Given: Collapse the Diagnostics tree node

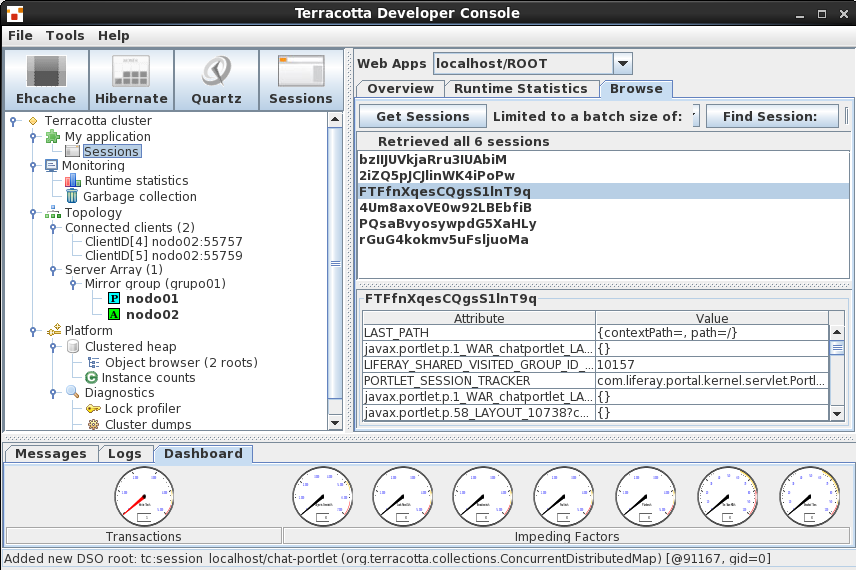Looking at the screenshot, I should point(53,393).
